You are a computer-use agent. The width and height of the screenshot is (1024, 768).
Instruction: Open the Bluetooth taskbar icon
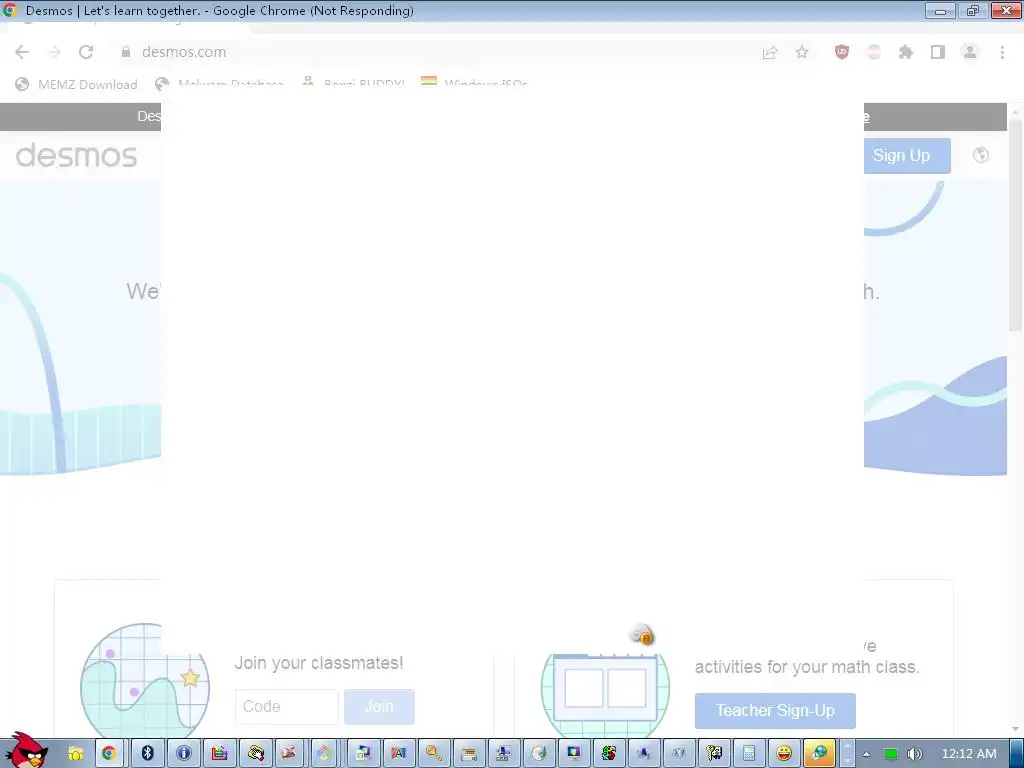(x=148, y=754)
